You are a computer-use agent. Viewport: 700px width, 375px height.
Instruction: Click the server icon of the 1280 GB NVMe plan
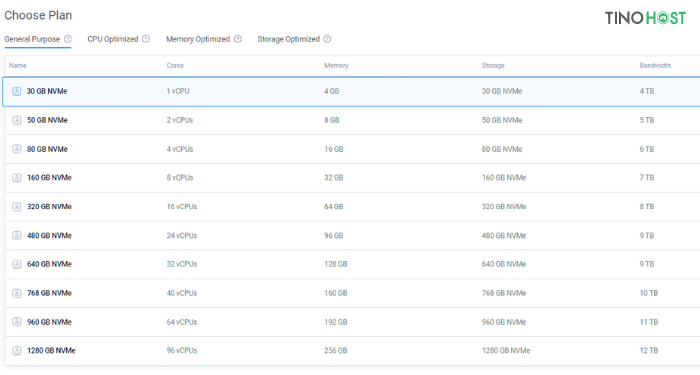pos(17,351)
